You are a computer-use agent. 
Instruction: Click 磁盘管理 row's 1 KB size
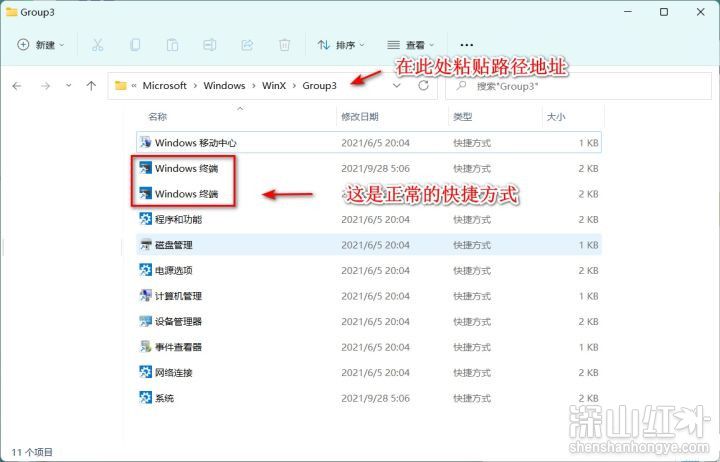point(588,245)
